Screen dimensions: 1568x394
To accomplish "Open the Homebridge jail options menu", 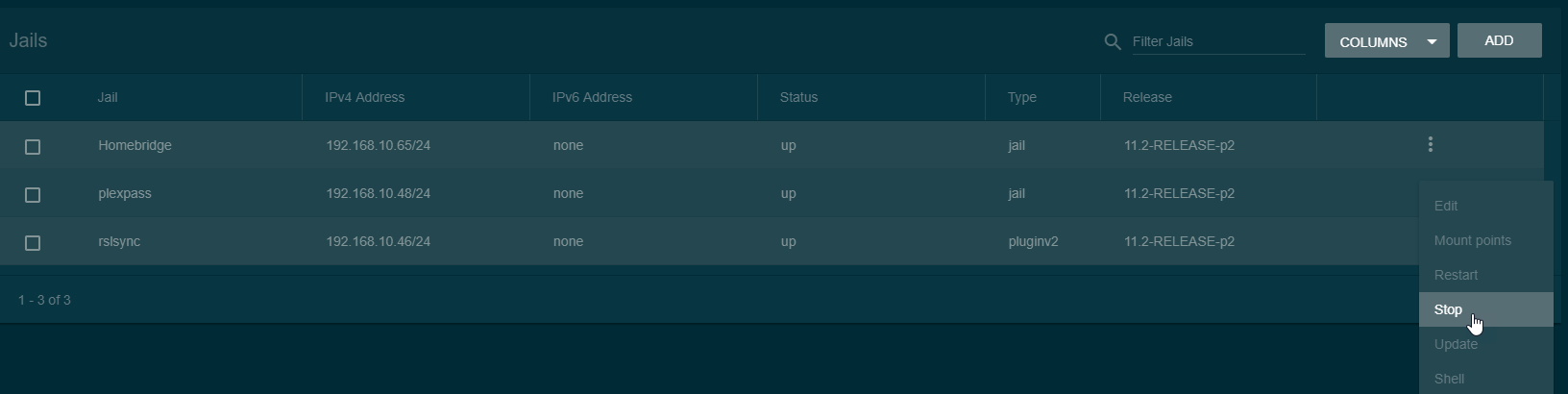I will click(x=1431, y=145).
